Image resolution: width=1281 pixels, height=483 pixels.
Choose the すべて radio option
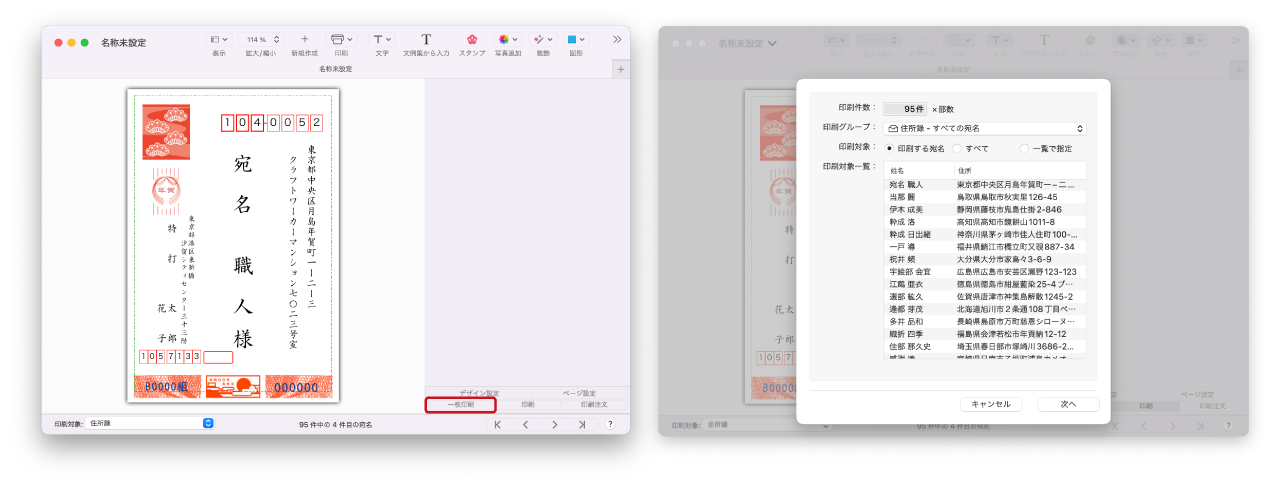point(958,148)
